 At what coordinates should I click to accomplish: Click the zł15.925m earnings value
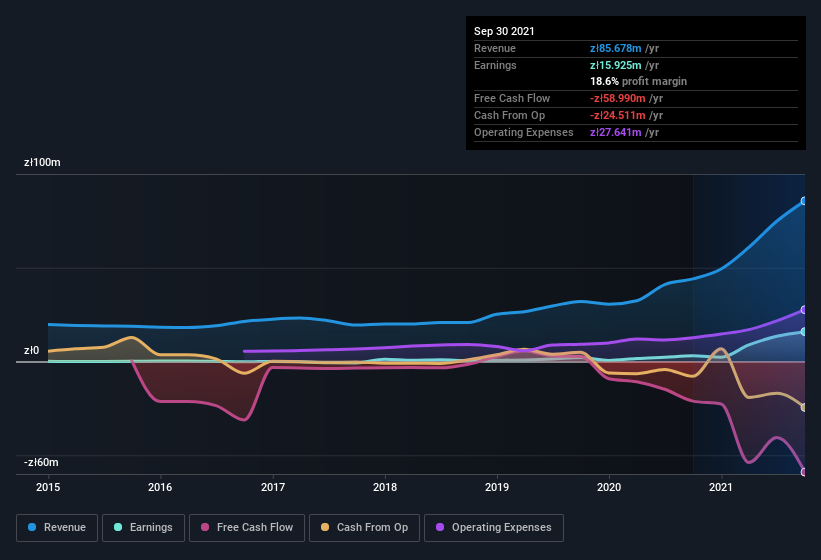pos(616,65)
